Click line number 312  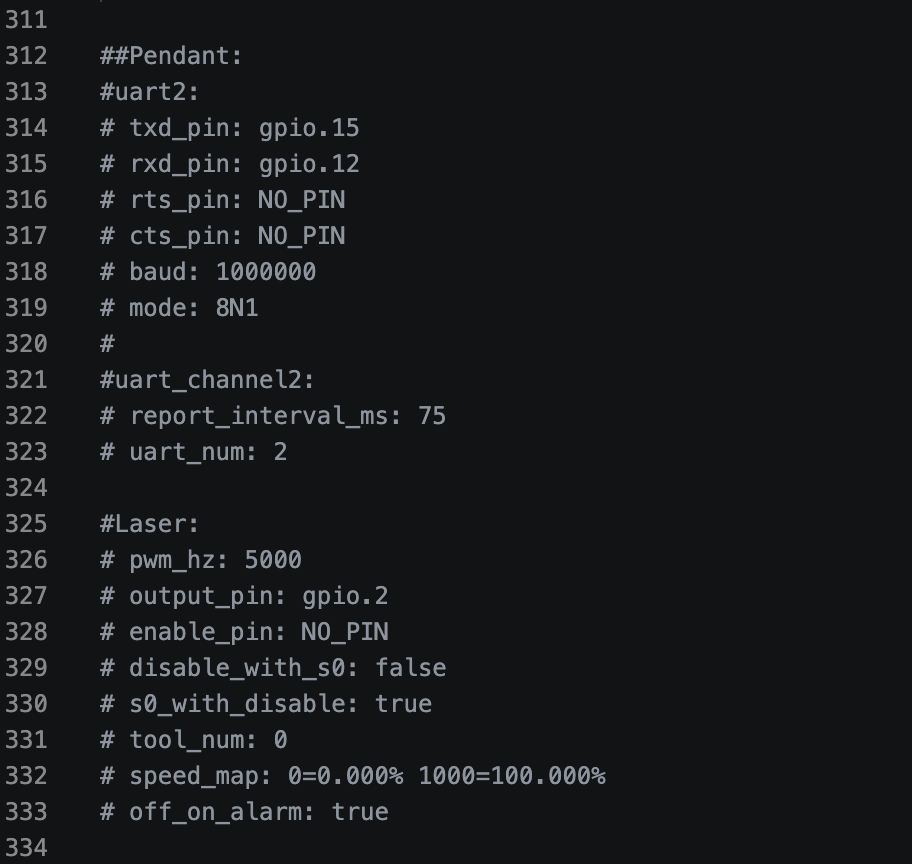(26, 56)
